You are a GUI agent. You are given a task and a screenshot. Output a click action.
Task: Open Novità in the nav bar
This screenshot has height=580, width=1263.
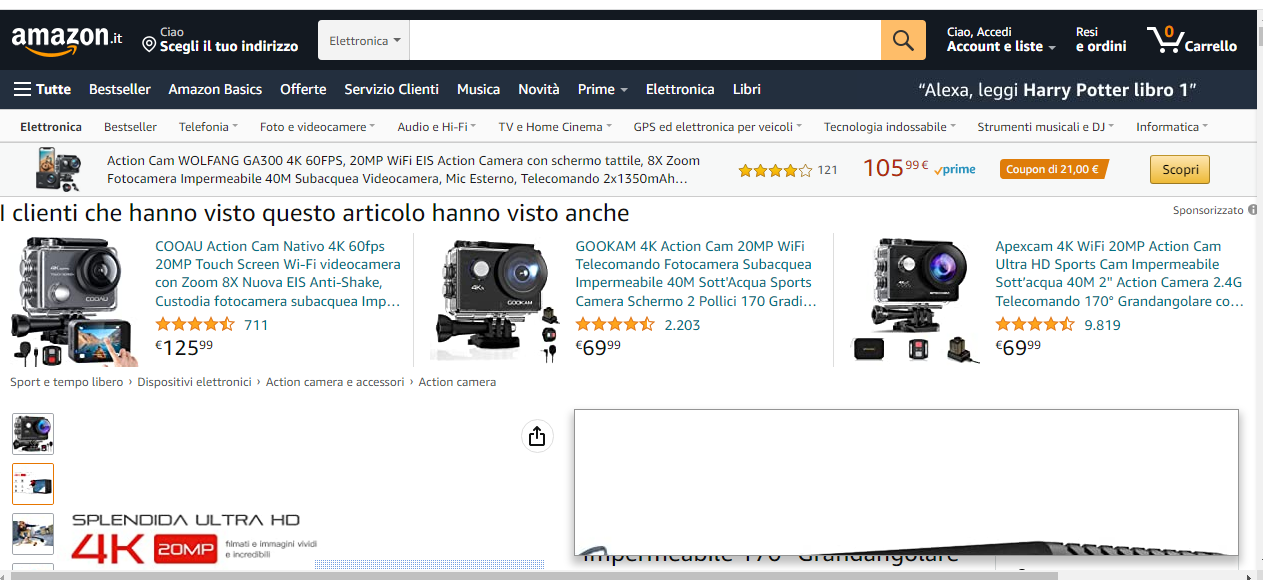tap(539, 89)
